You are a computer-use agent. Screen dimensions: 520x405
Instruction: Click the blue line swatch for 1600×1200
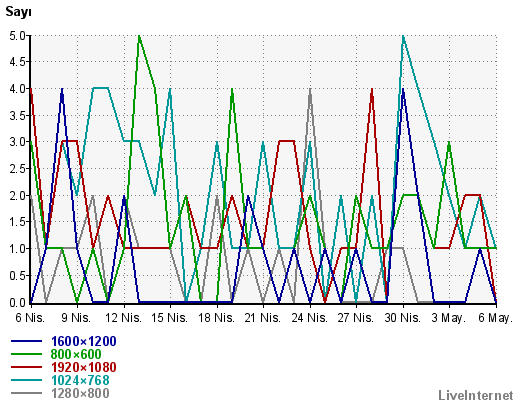pyautogui.click(x=27, y=341)
